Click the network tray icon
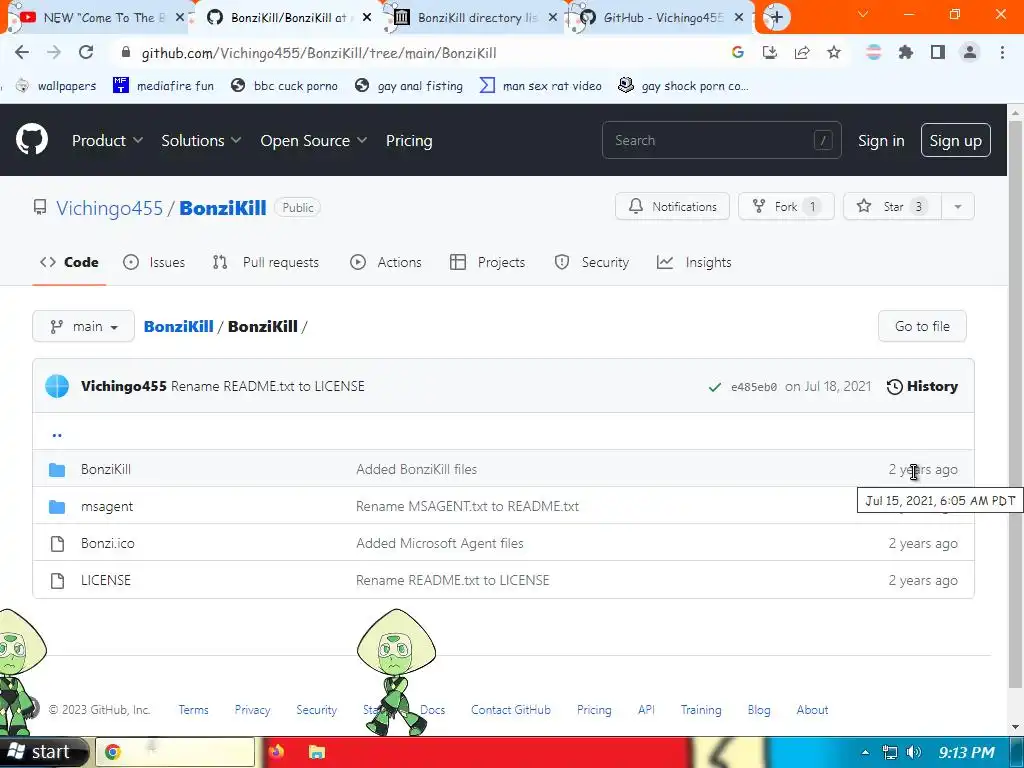 coord(889,752)
